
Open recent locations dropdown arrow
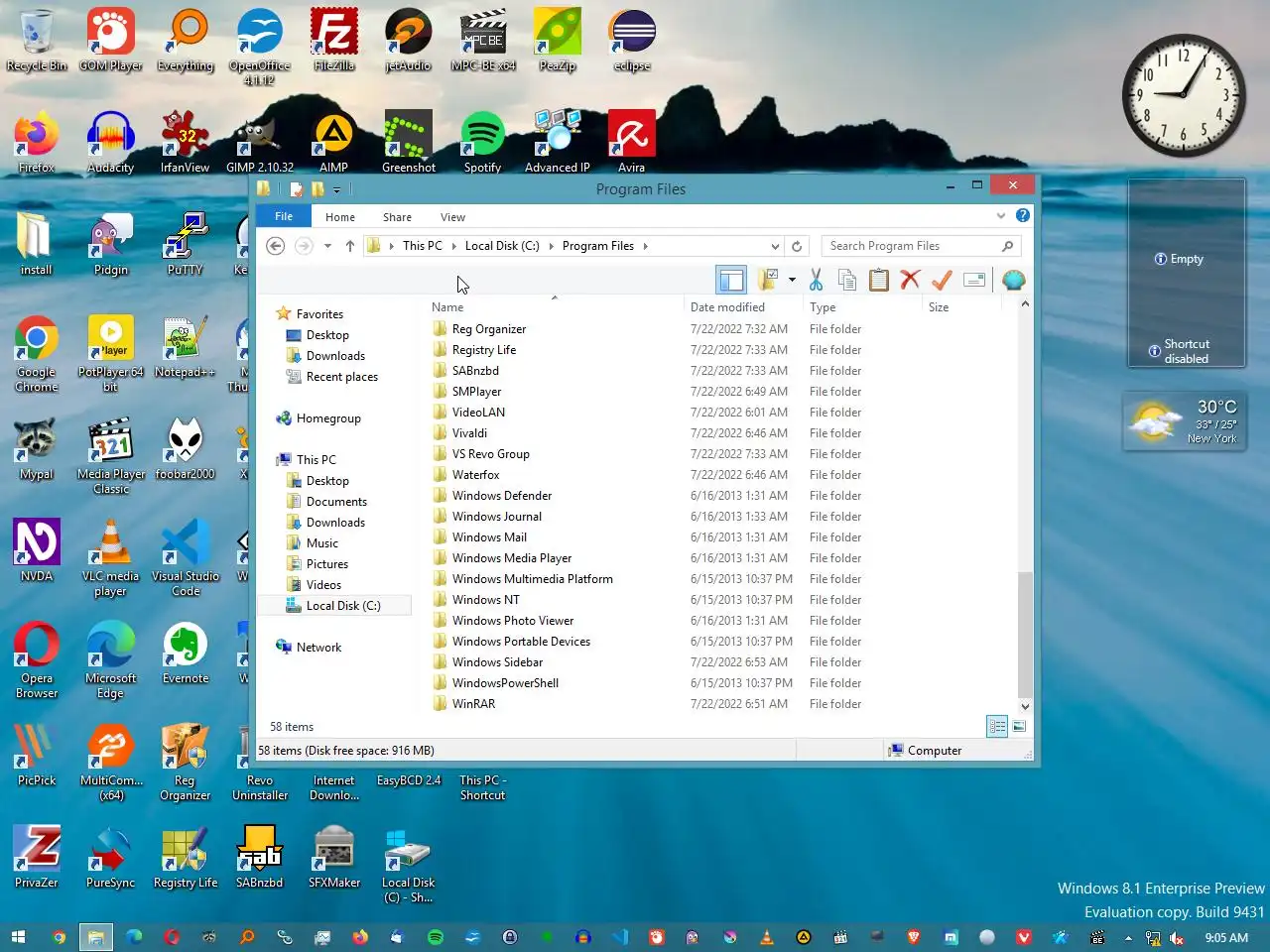click(x=327, y=246)
